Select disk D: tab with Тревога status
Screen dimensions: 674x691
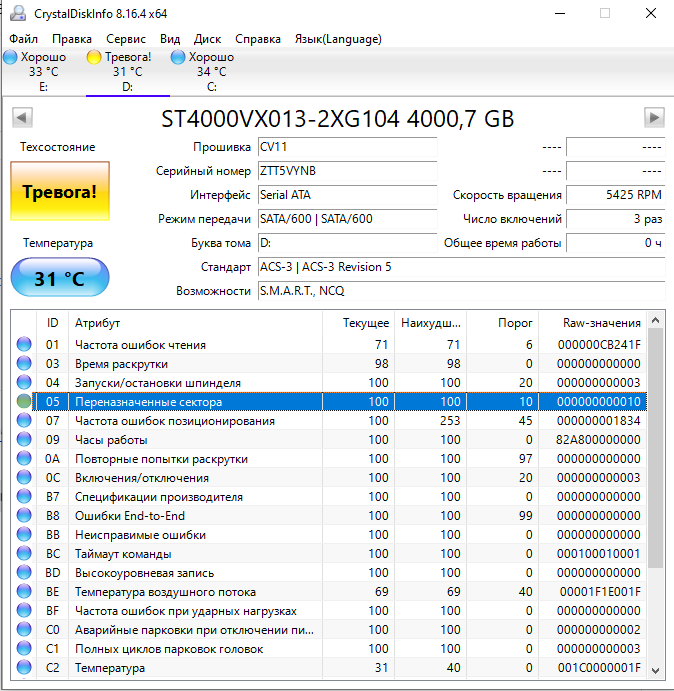127,72
